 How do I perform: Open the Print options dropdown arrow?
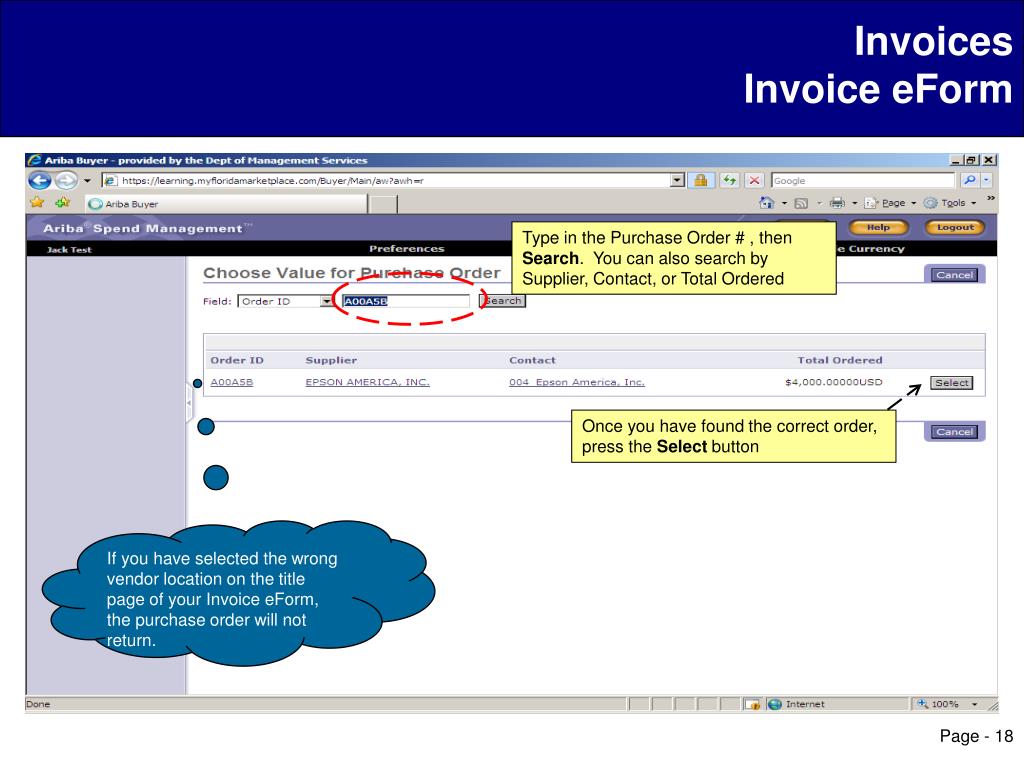854,203
